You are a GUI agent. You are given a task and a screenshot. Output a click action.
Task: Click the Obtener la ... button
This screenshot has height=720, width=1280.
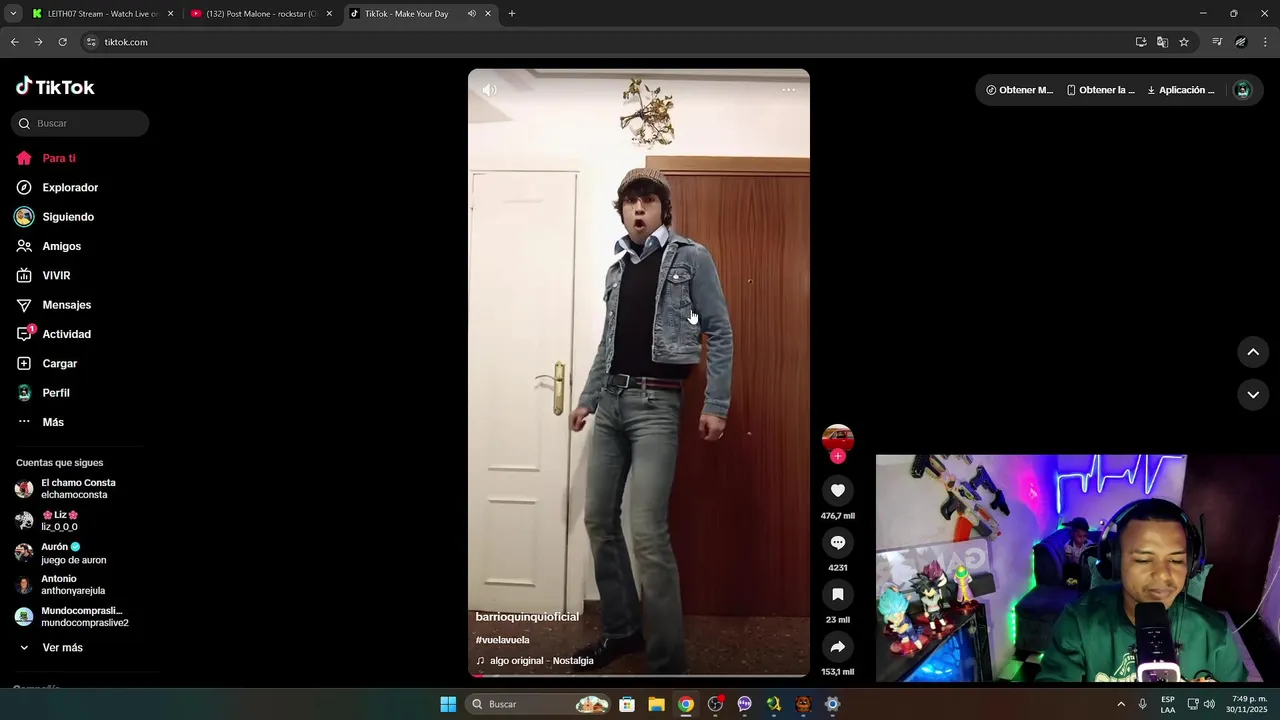[x=1101, y=90]
